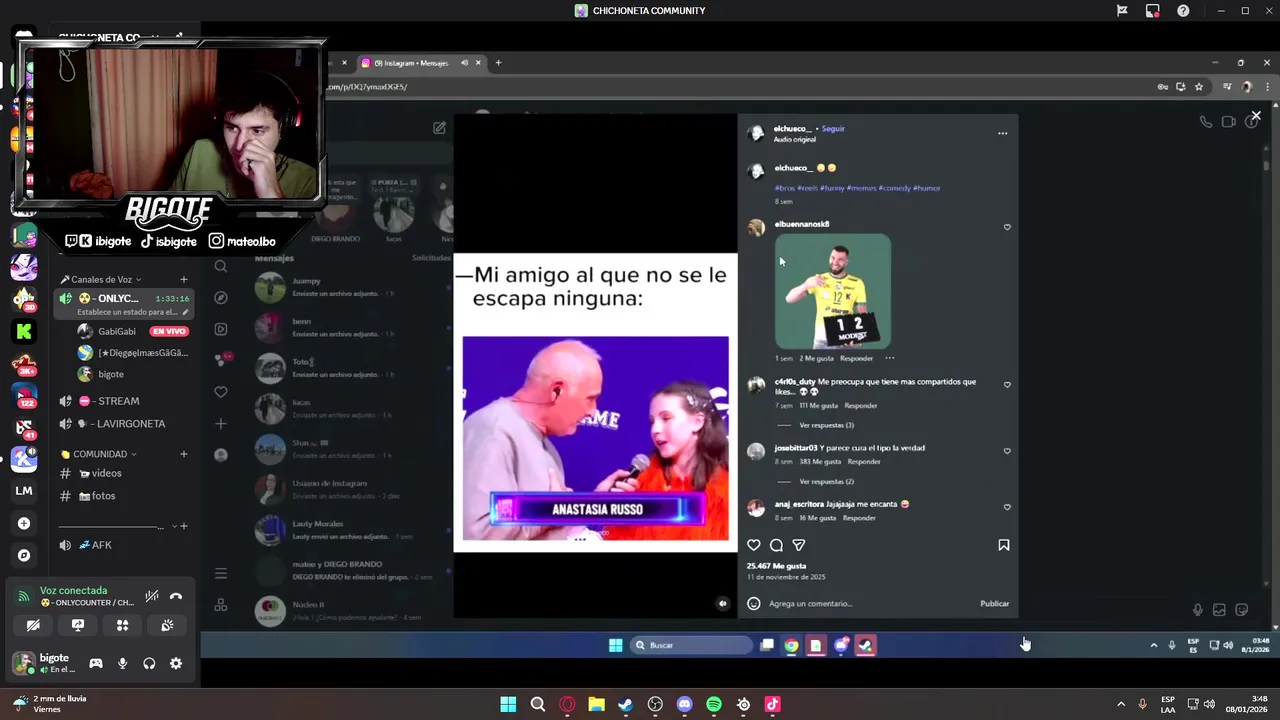The image size is (1280, 720).
Task: Open Instagram Explore compass icon
Action: pos(221,297)
